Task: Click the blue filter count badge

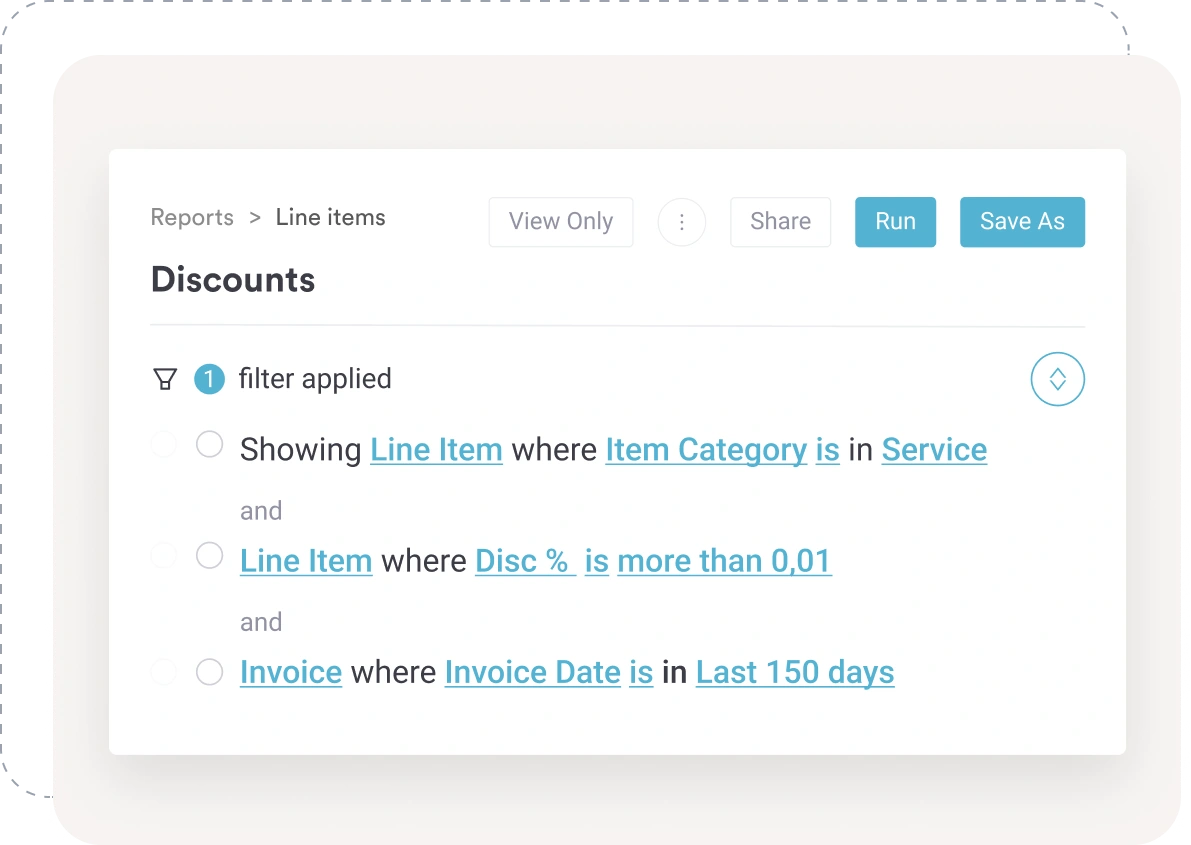Action: pos(209,380)
